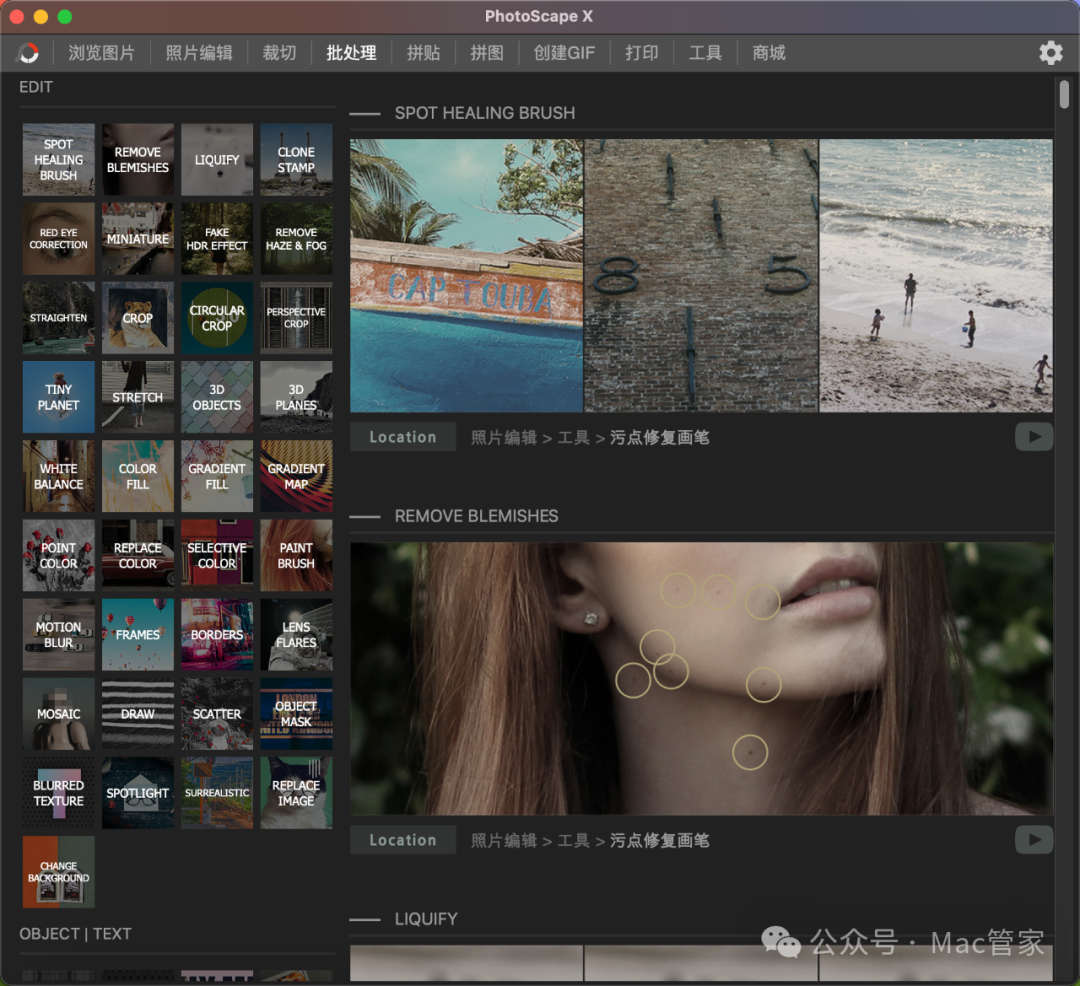The image size is (1080, 986).
Task: Play the Spot Healing Brush video
Action: [x=1034, y=437]
